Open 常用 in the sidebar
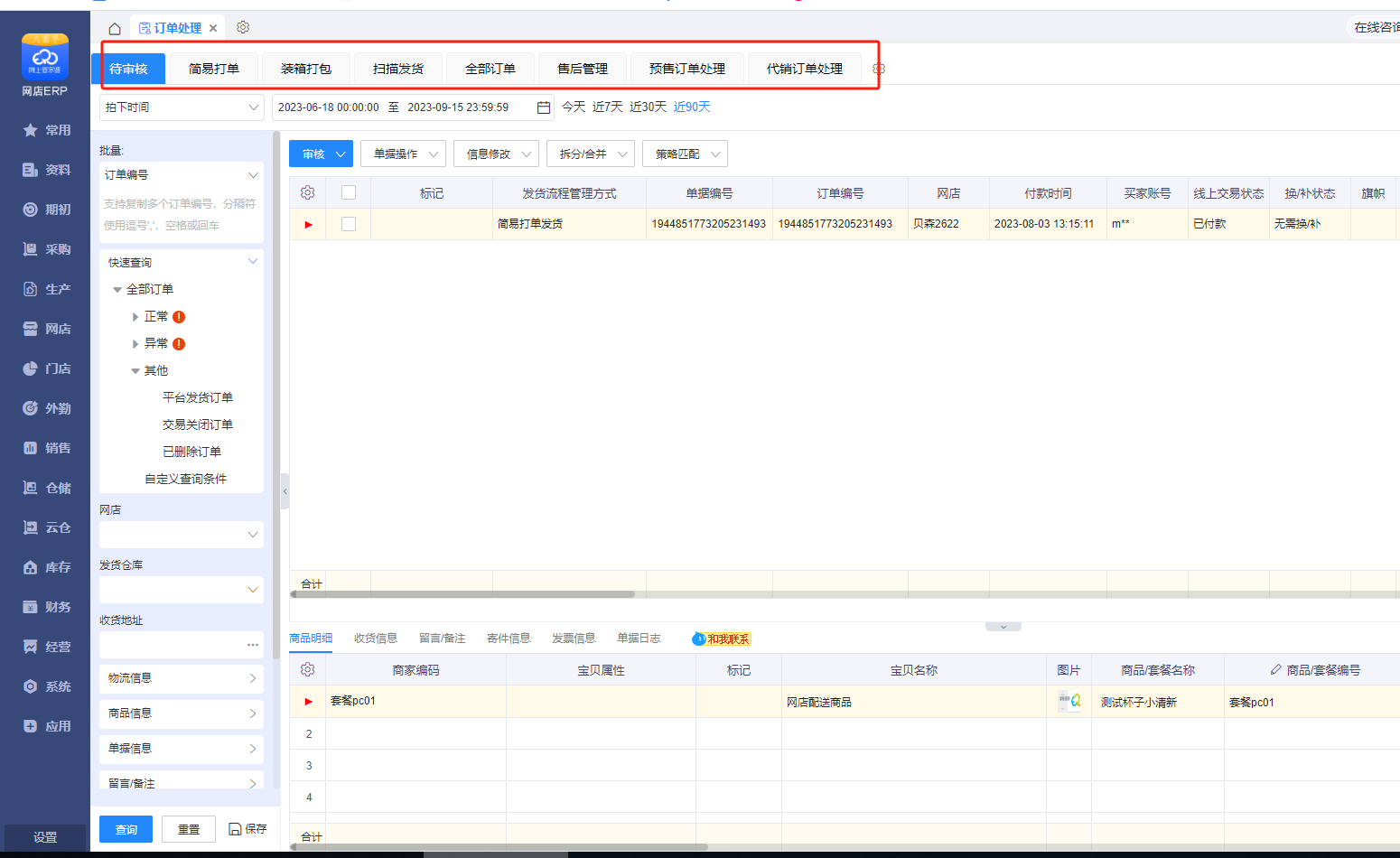1400x858 pixels. [46, 130]
